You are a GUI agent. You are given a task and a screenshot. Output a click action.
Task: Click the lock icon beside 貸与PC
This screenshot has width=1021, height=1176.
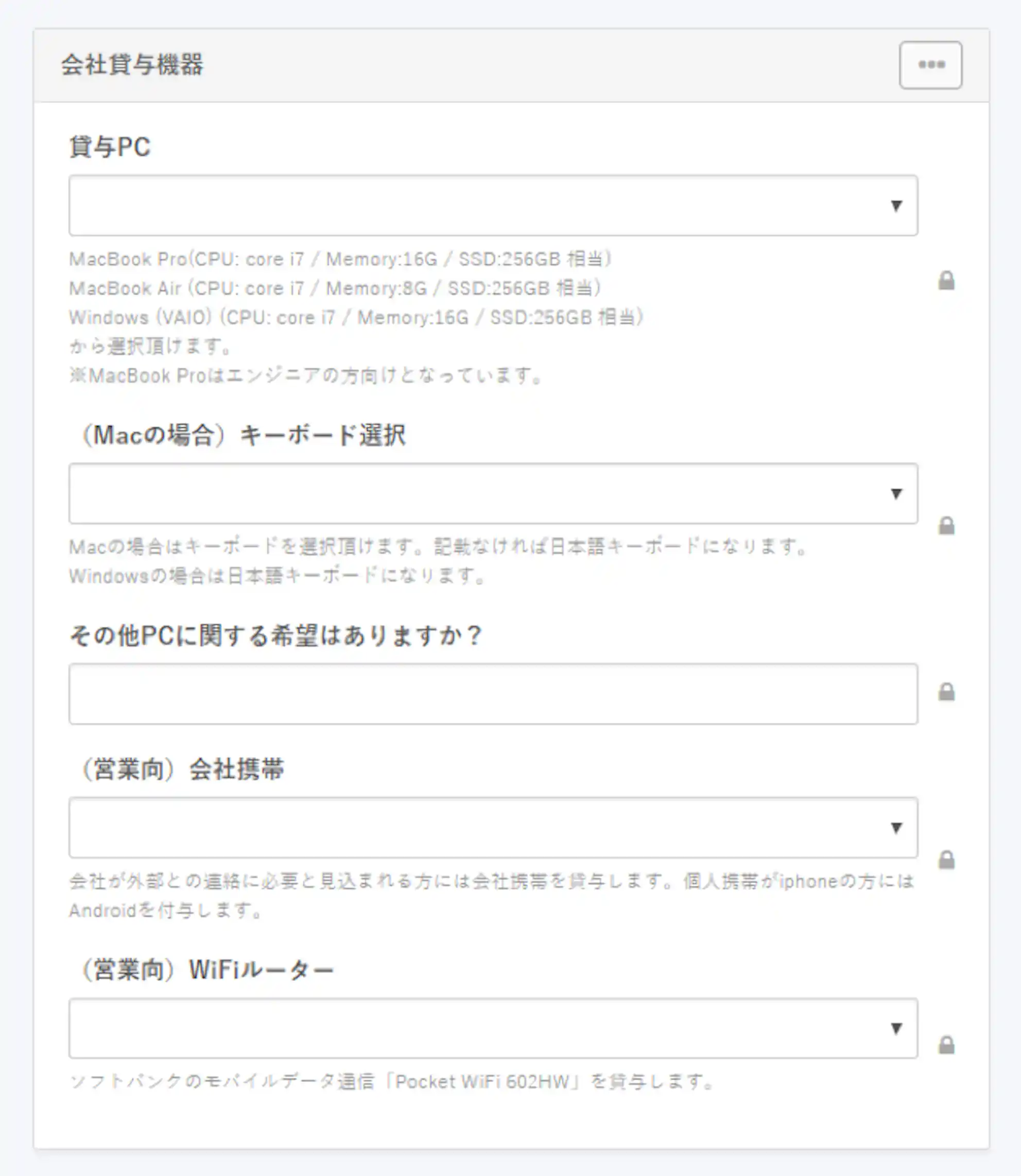coord(946,280)
